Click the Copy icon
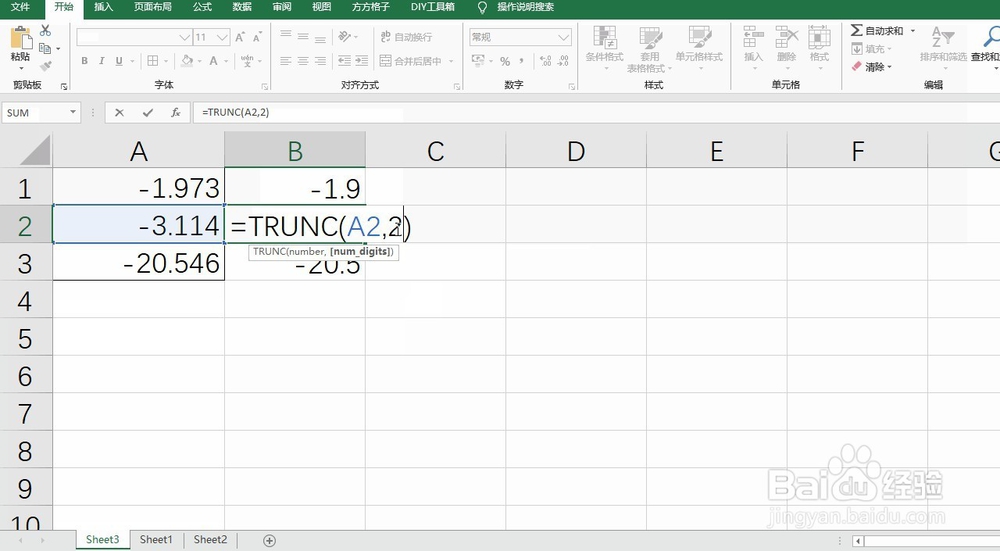This screenshot has width=1000, height=551. coord(45,48)
